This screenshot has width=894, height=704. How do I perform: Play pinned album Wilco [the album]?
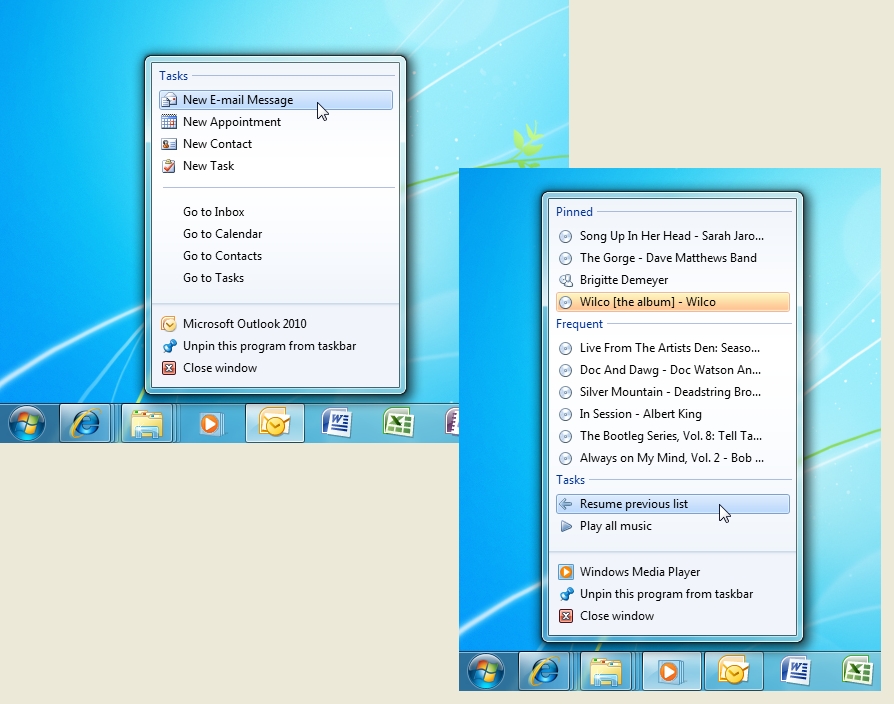[647, 302]
